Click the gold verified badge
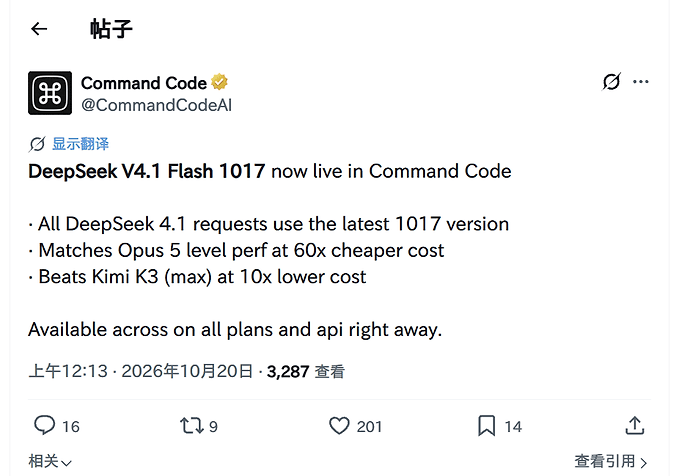 pyautogui.click(x=219, y=82)
